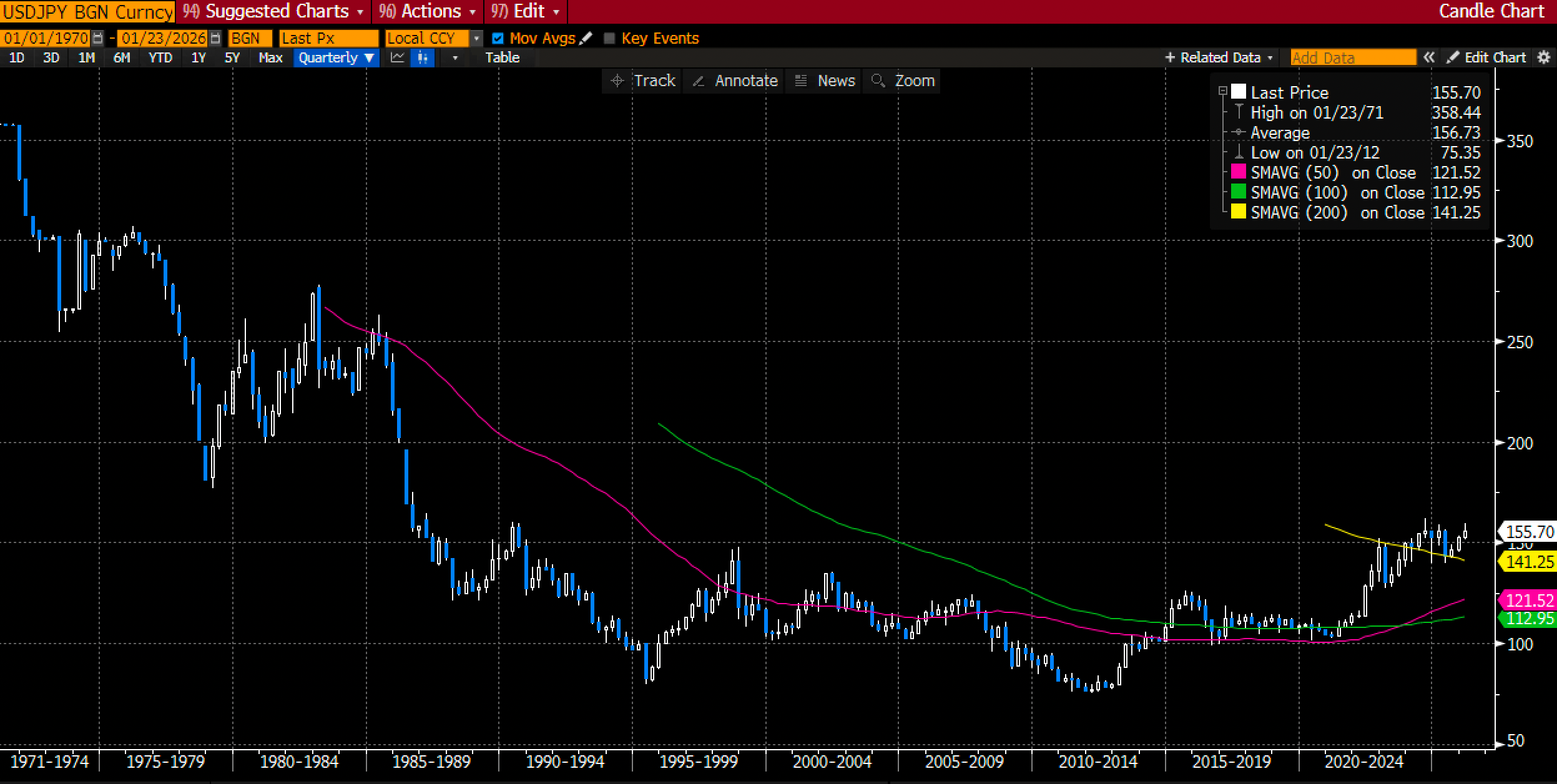The width and height of the screenshot is (1557, 784).
Task: Switch to line chart type icon
Action: pyautogui.click(x=397, y=58)
